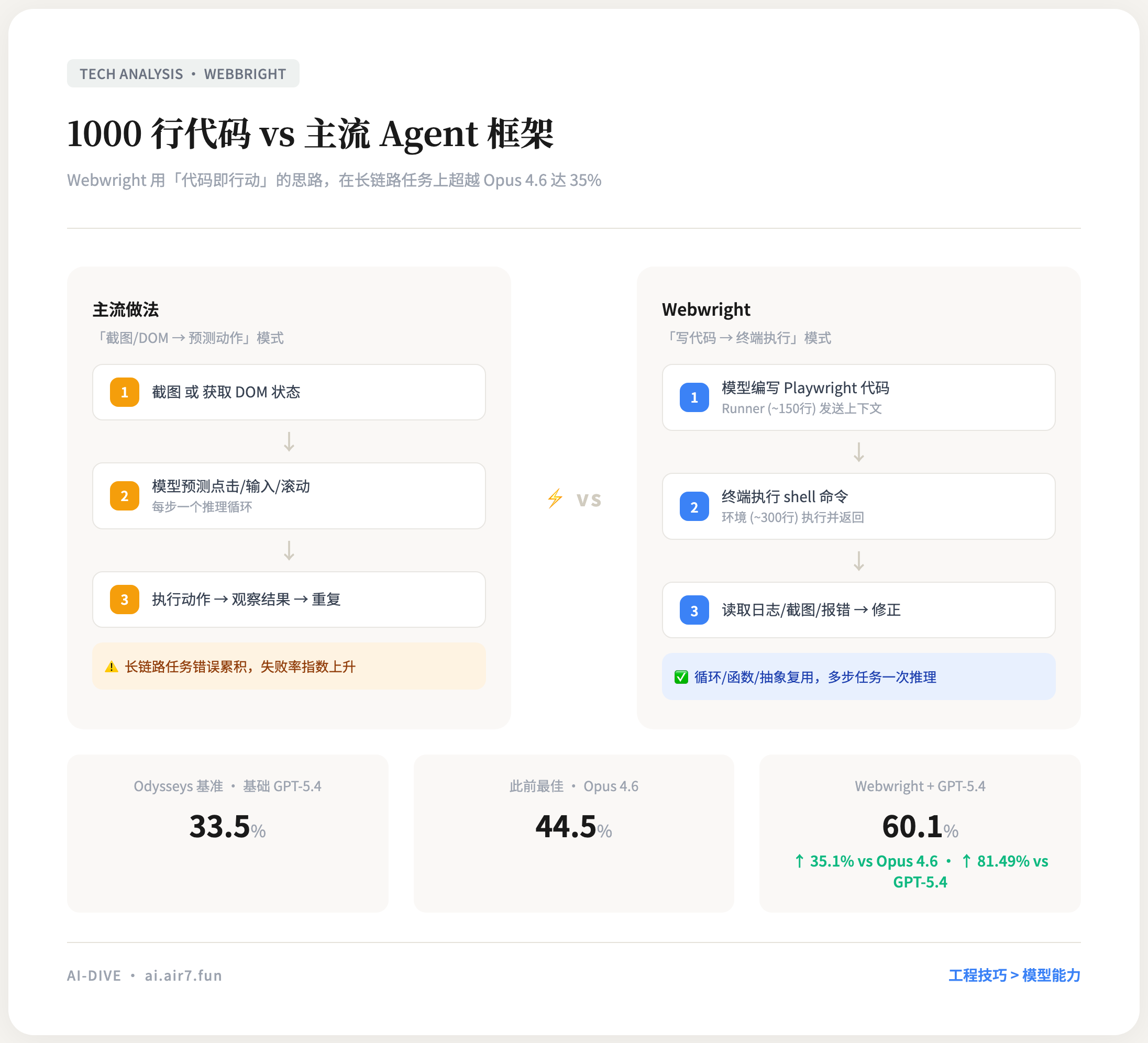1148x1043 pixels.
Task: Click the lightning bolt icon beside 'vs'
Action: point(555,499)
